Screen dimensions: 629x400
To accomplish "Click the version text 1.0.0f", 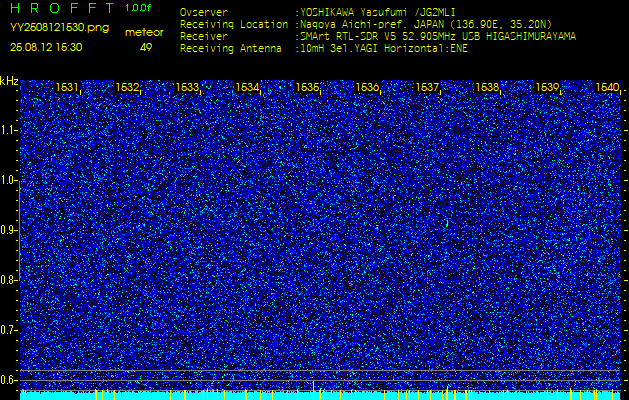I will point(138,8).
